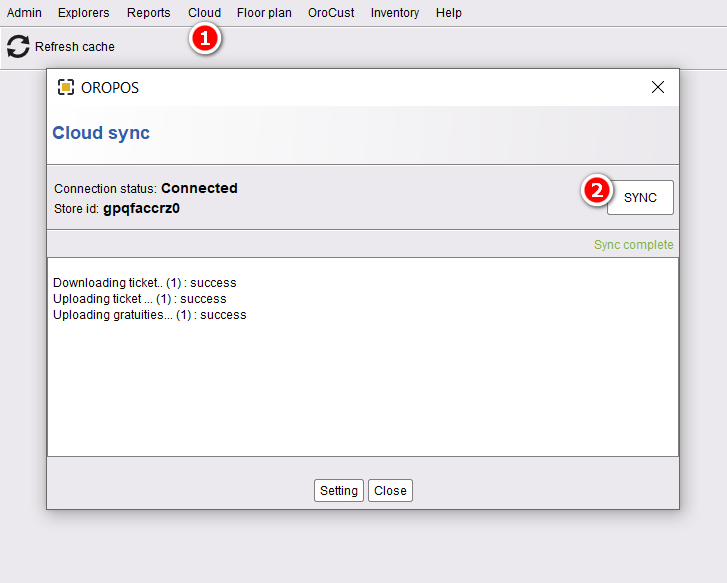The width and height of the screenshot is (727, 583).
Task: Click the OROPOS logo icon in dialog title
Action: 66,87
